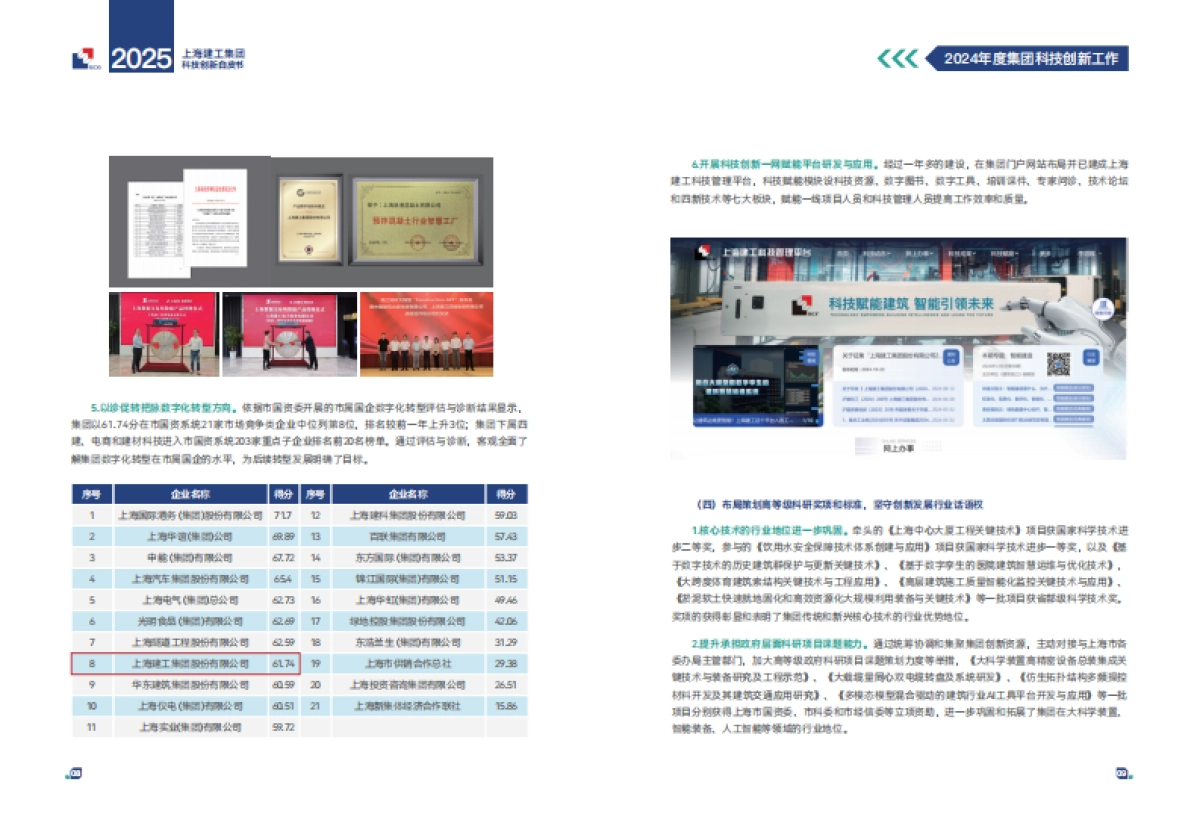Select 科技成果 in the website navigation
The width and height of the screenshot is (1200, 814).
click(x=962, y=253)
